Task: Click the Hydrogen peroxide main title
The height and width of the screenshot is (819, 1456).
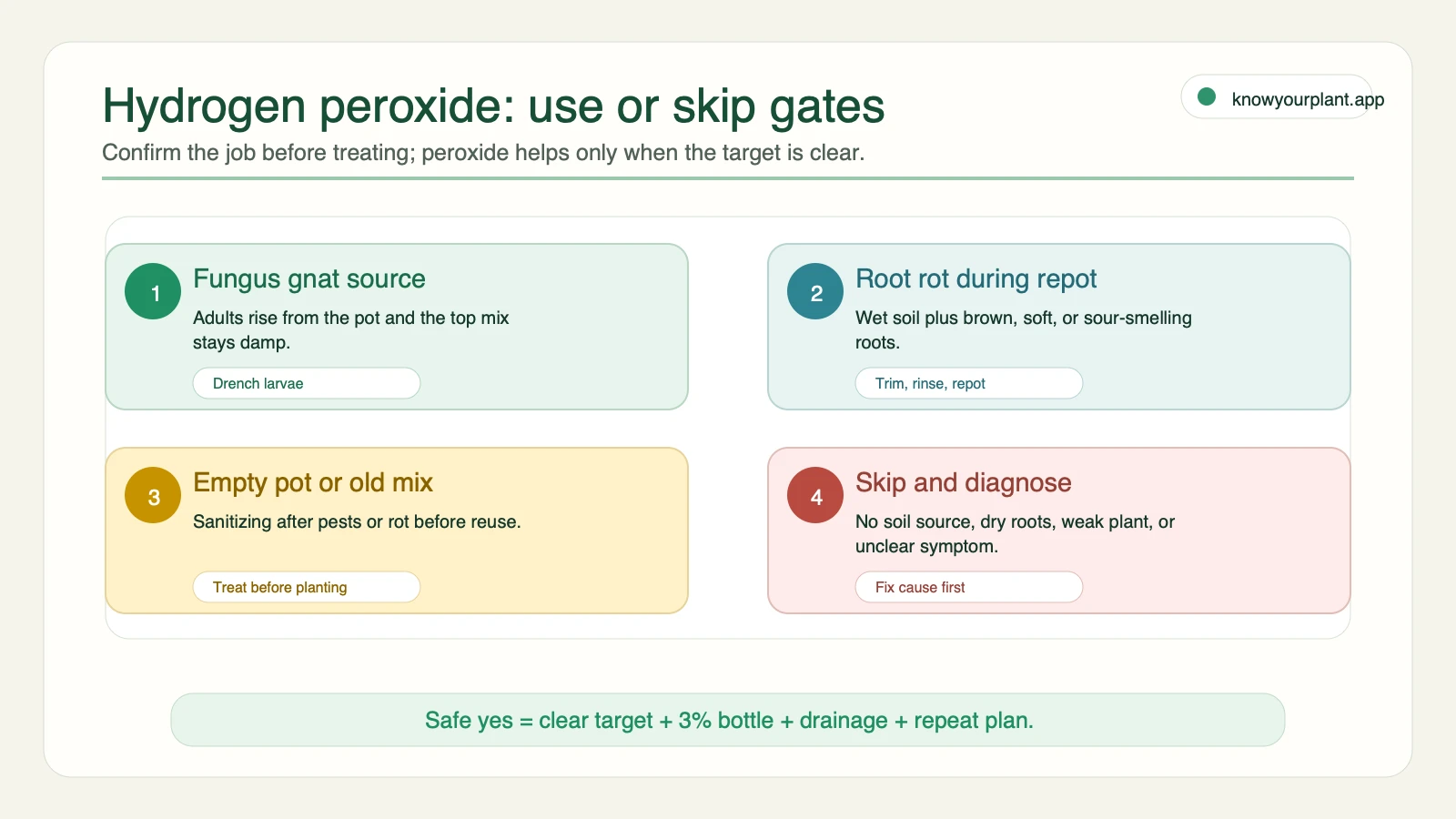Action: click(493, 106)
